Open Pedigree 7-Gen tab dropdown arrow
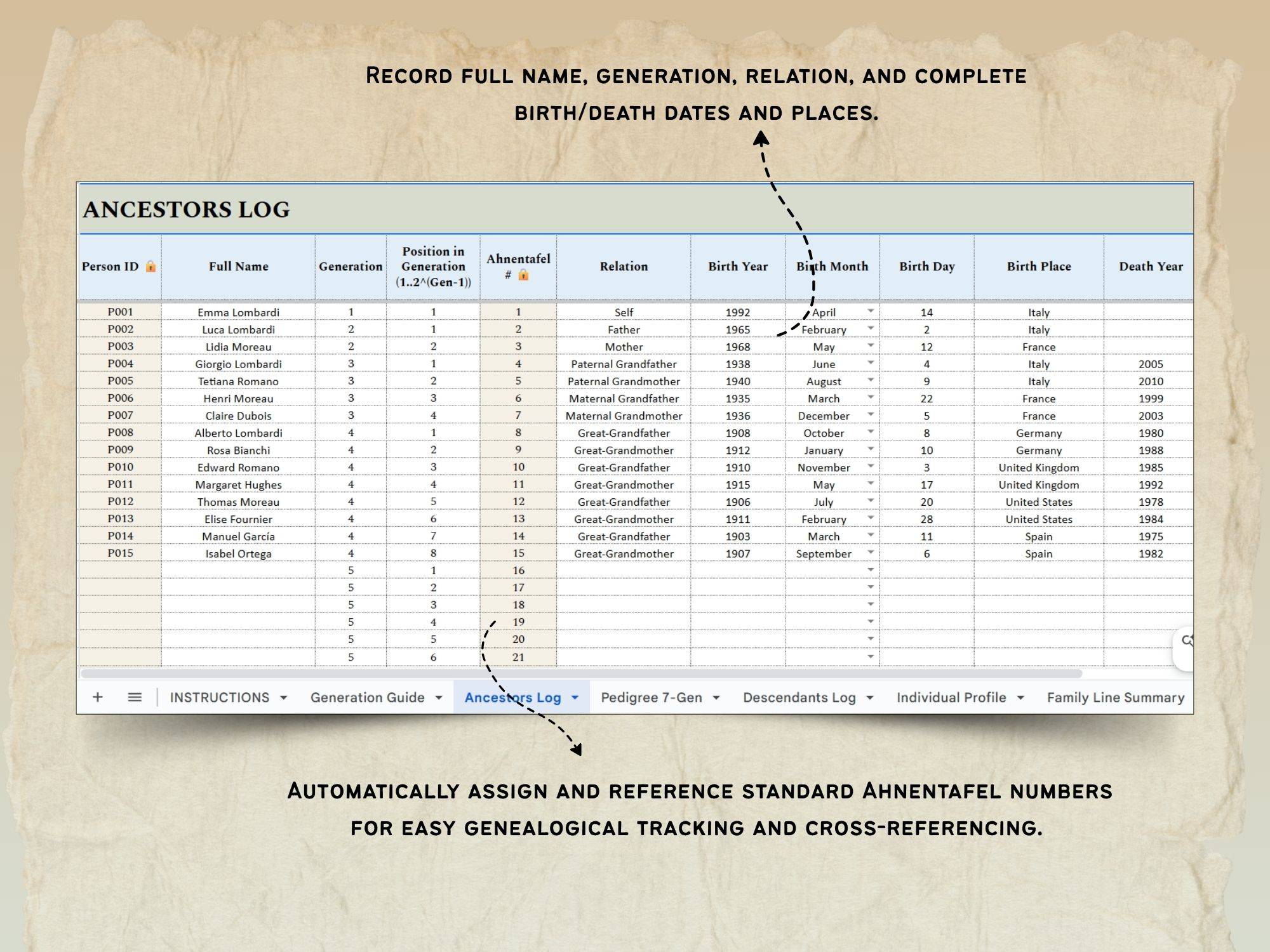This screenshot has height=952, width=1270. tap(716, 697)
